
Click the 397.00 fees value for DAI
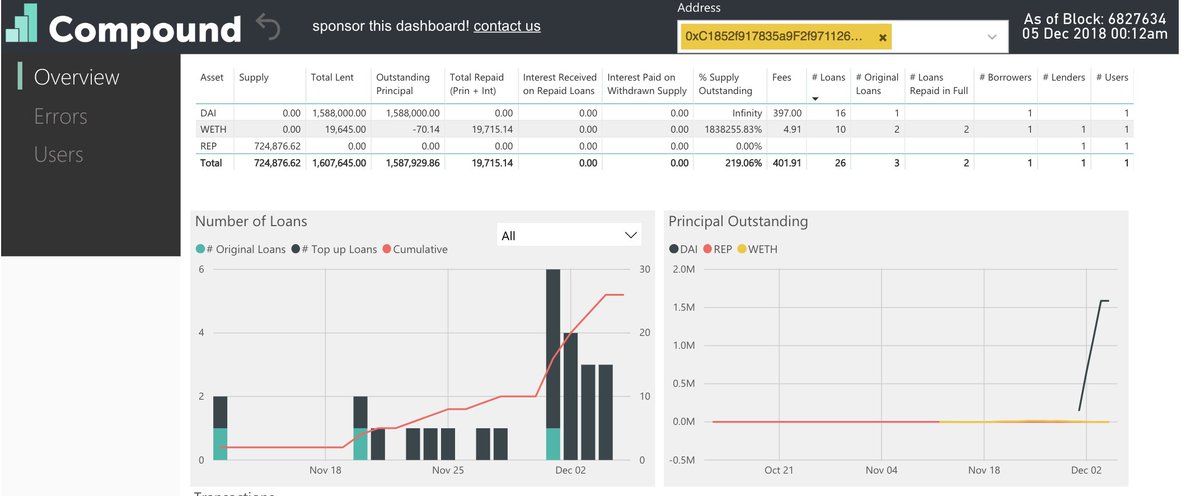pos(786,113)
